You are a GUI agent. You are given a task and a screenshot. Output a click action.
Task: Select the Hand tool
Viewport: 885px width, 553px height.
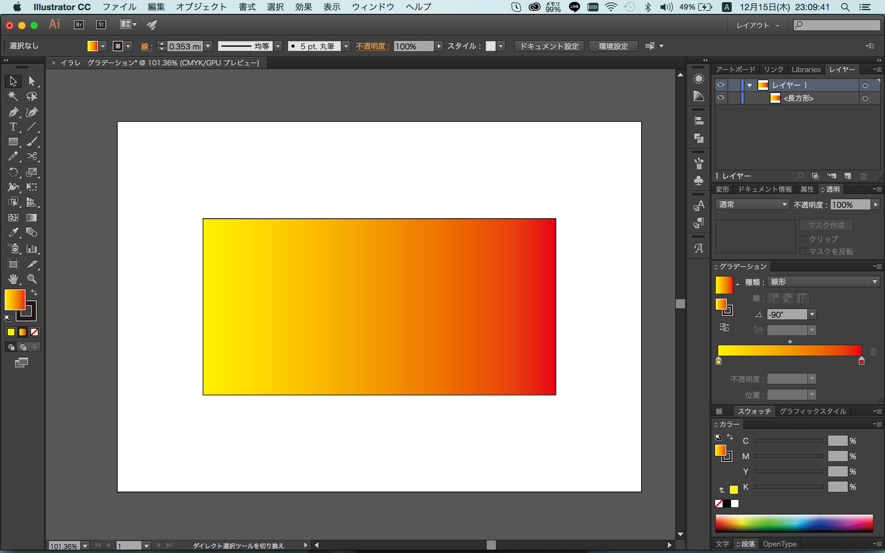click(x=13, y=279)
